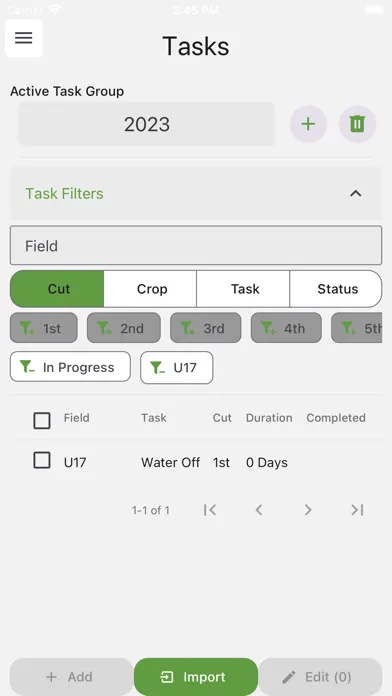Remove the U17 filter chip

click(177, 367)
